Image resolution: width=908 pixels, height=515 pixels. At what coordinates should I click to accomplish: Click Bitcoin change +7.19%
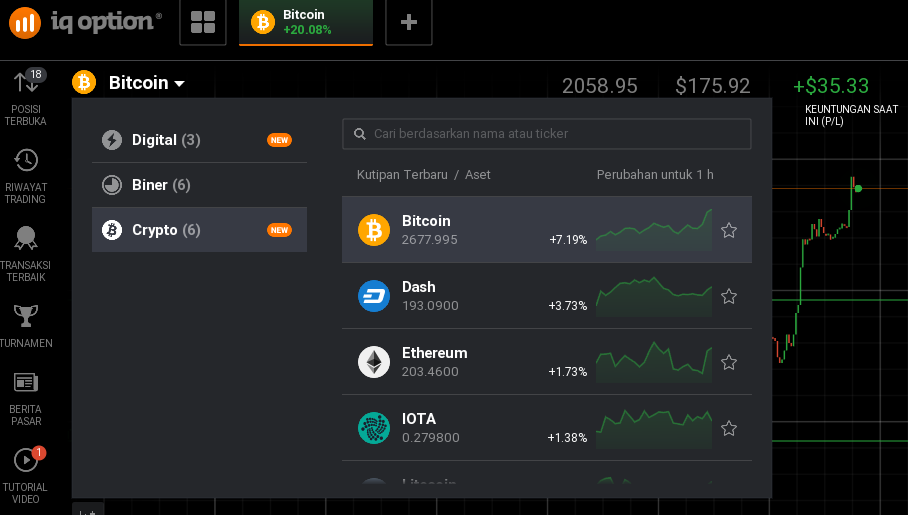pos(568,240)
